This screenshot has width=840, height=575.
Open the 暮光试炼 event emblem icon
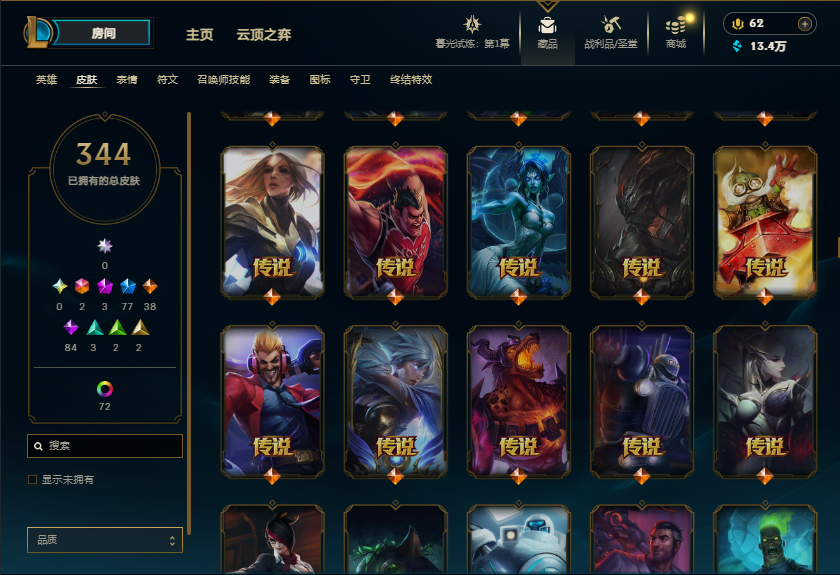(x=472, y=24)
